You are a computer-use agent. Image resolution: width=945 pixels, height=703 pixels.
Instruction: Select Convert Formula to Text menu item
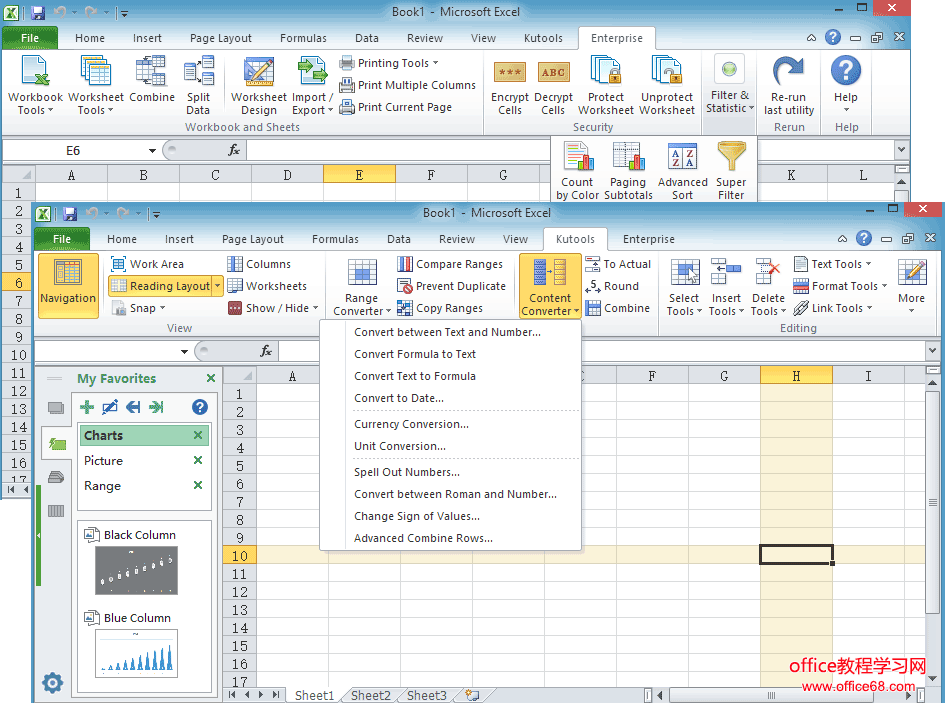point(415,354)
